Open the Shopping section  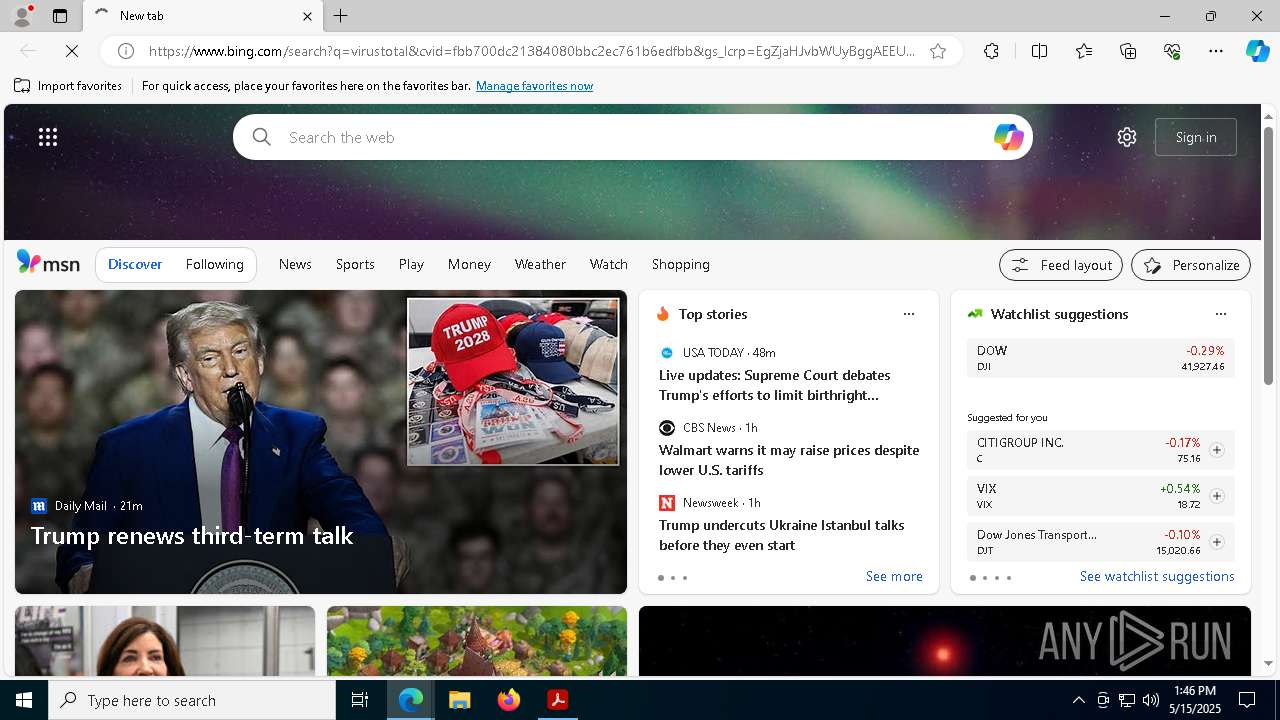[681, 264]
